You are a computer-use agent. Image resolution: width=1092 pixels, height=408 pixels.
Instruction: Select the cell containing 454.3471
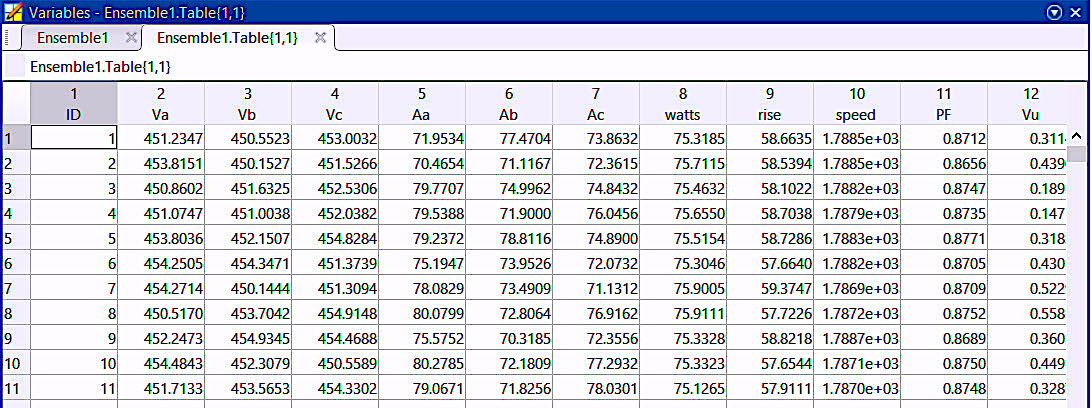click(x=248, y=264)
